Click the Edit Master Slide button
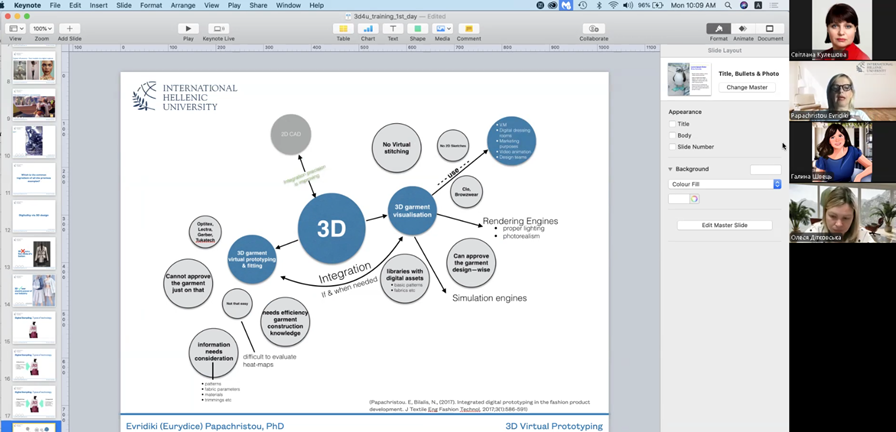This screenshot has width=896, height=432. click(x=725, y=225)
